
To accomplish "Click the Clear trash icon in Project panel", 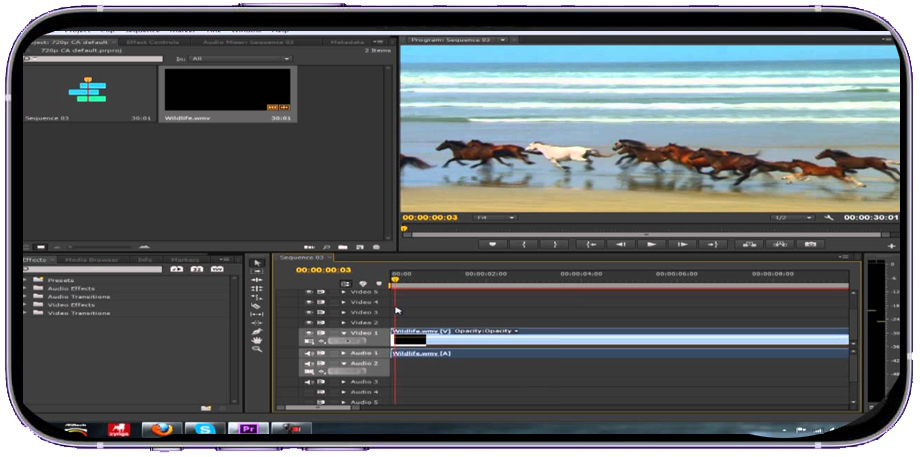I will (x=376, y=248).
